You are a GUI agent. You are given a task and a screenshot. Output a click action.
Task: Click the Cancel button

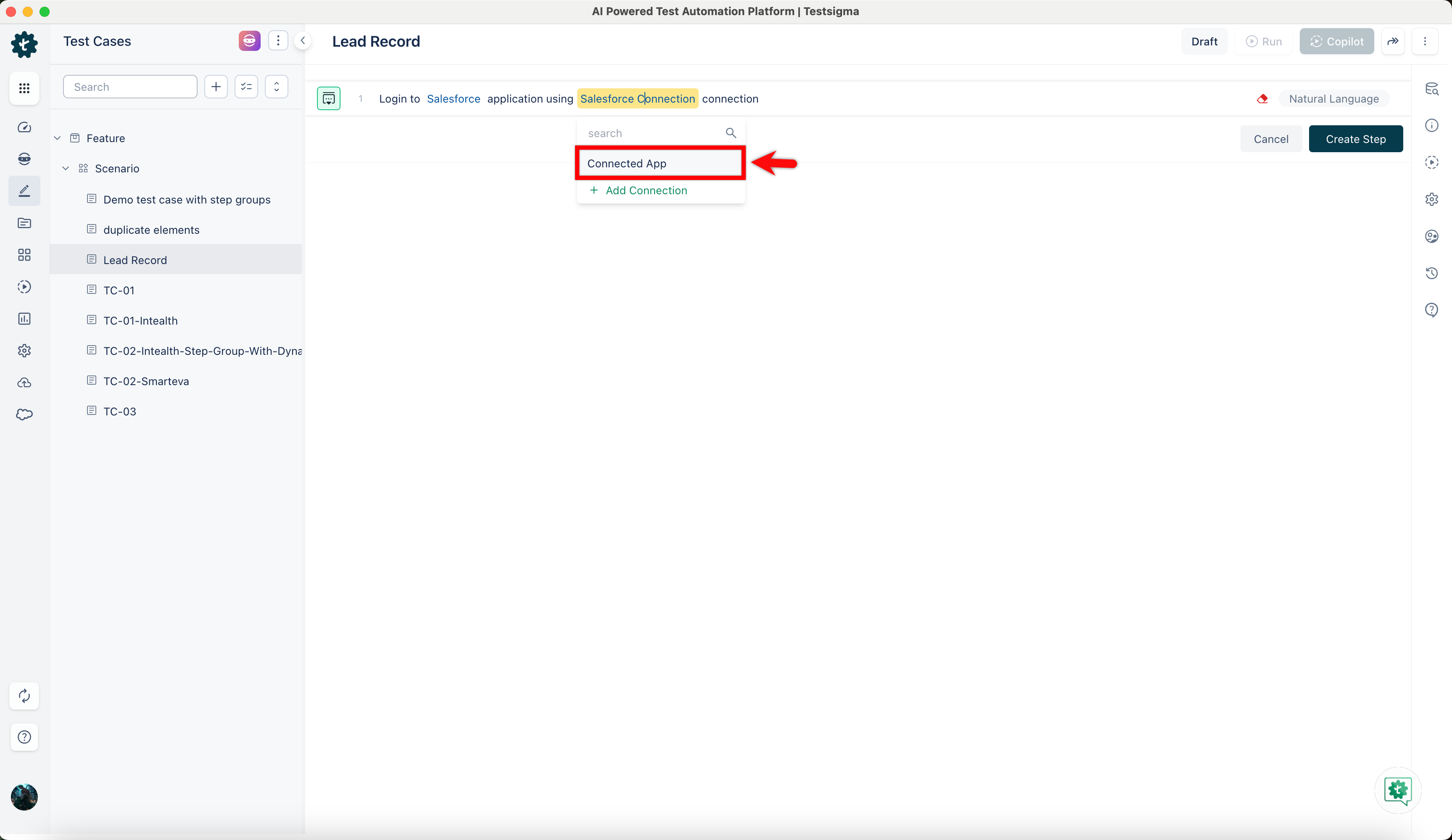[x=1271, y=139]
